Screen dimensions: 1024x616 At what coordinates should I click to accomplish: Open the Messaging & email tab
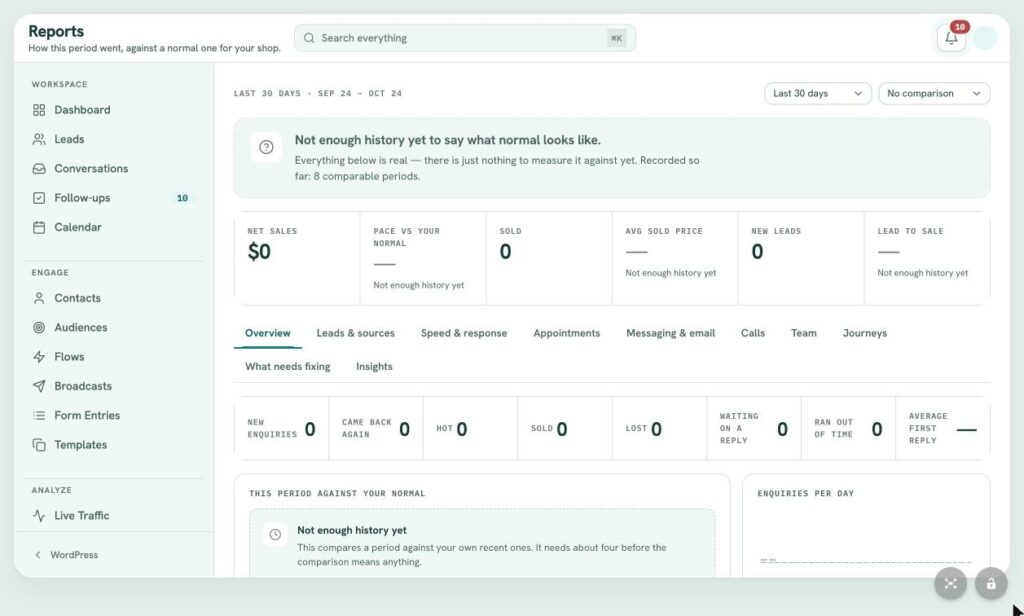[x=670, y=333]
